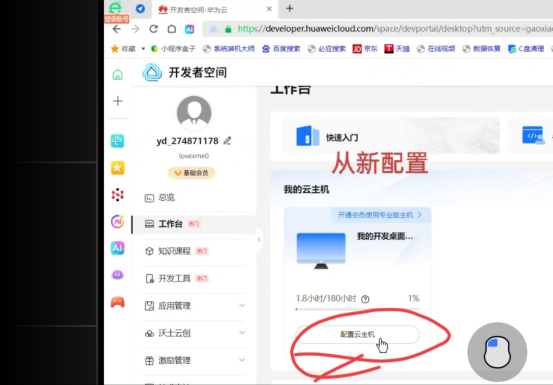The width and height of the screenshot is (553, 385).
Task: Click the usage hours progress bar
Action: pyautogui.click(x=358, y=309)
